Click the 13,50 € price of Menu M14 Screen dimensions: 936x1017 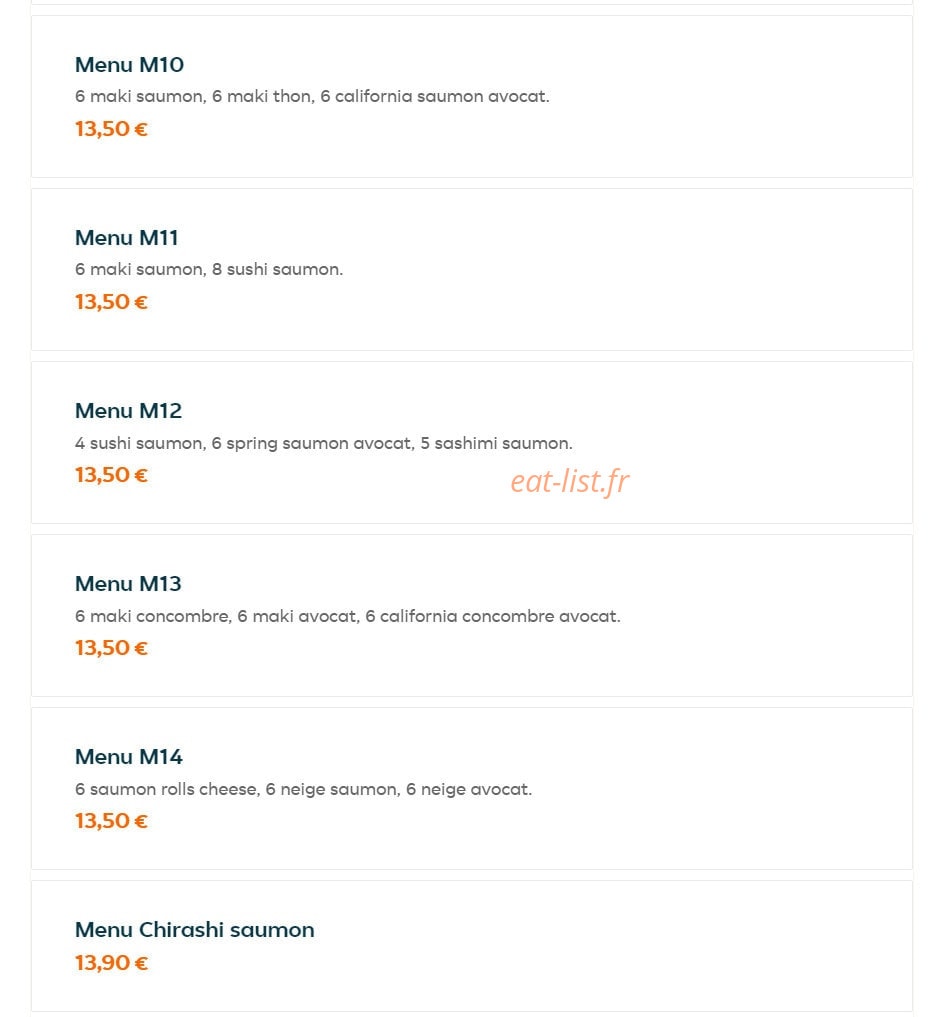tap(112, 821)
